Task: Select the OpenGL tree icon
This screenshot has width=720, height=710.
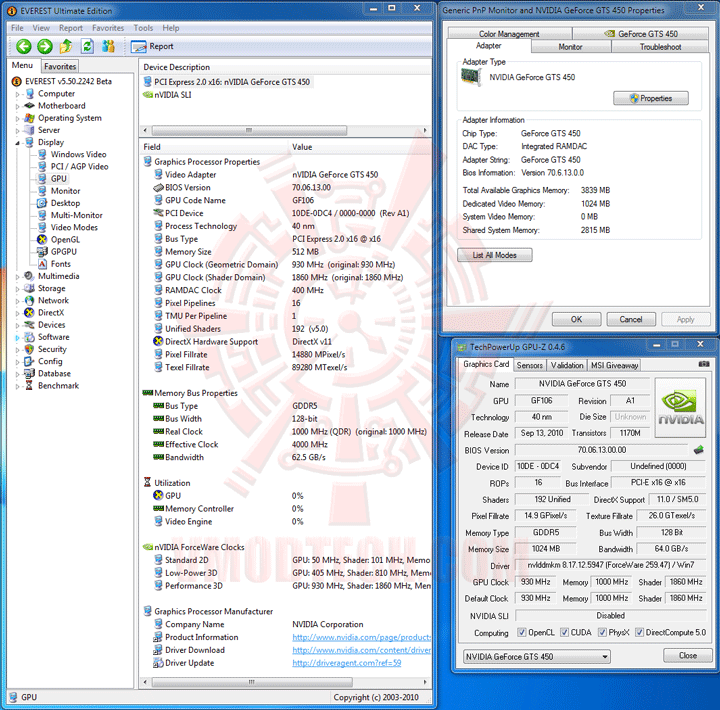Action: click(42, 239)
